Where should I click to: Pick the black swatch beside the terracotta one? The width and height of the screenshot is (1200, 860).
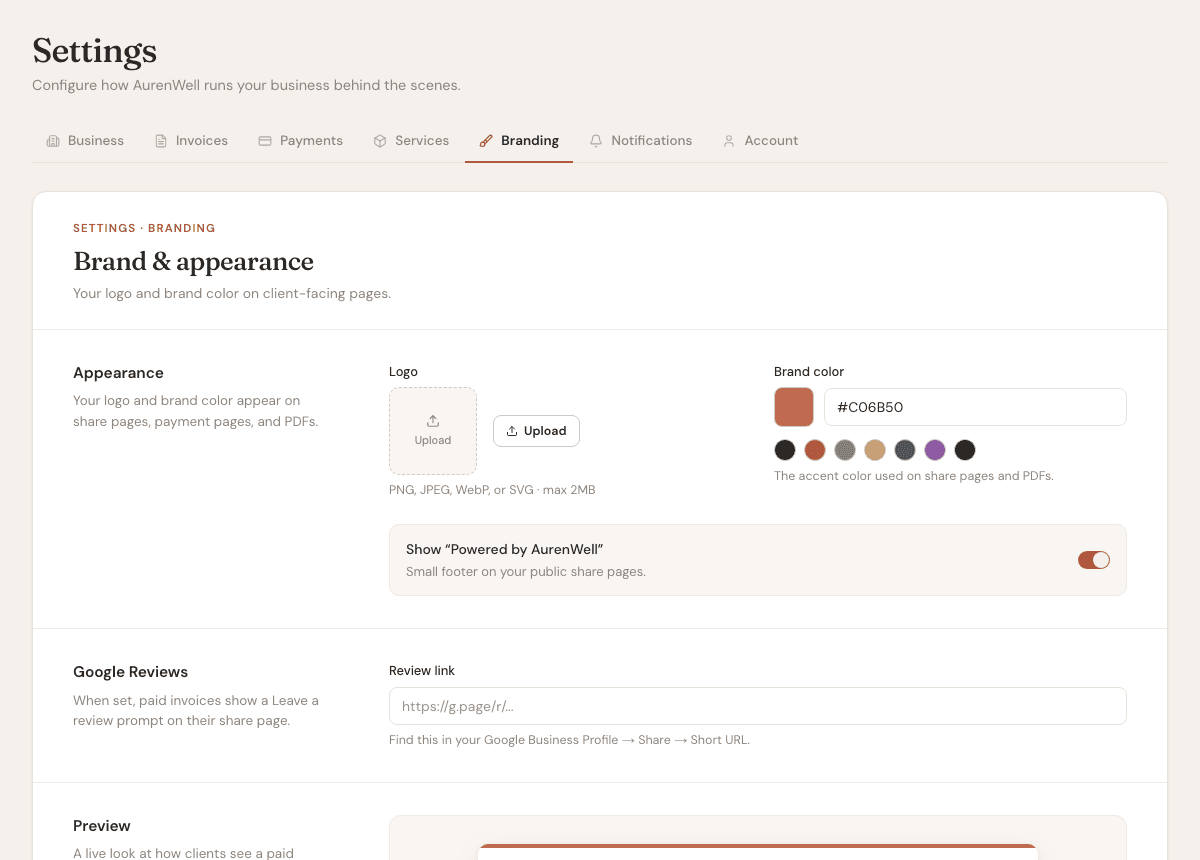(x=785, y=450)
